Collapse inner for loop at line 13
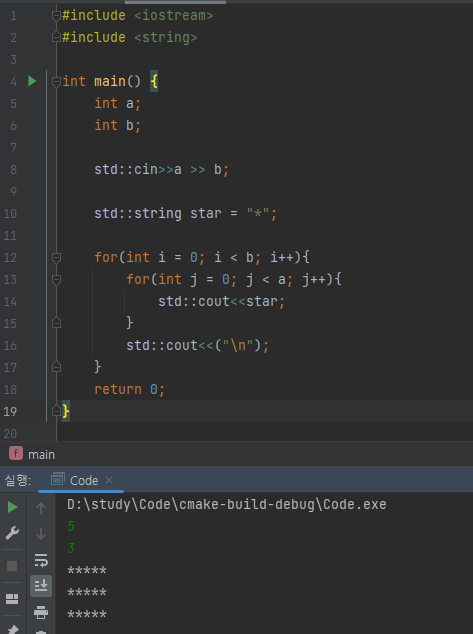 point(56,279)
